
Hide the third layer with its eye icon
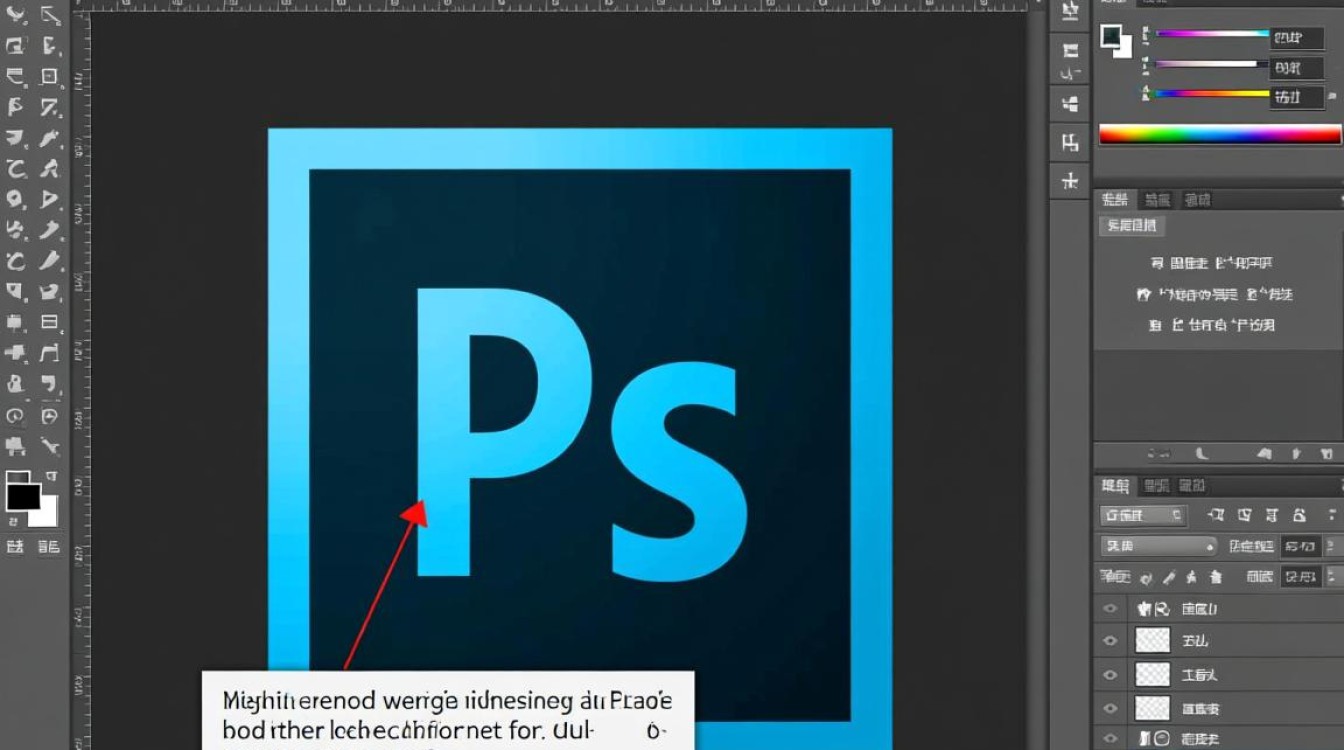[1109, 675]
